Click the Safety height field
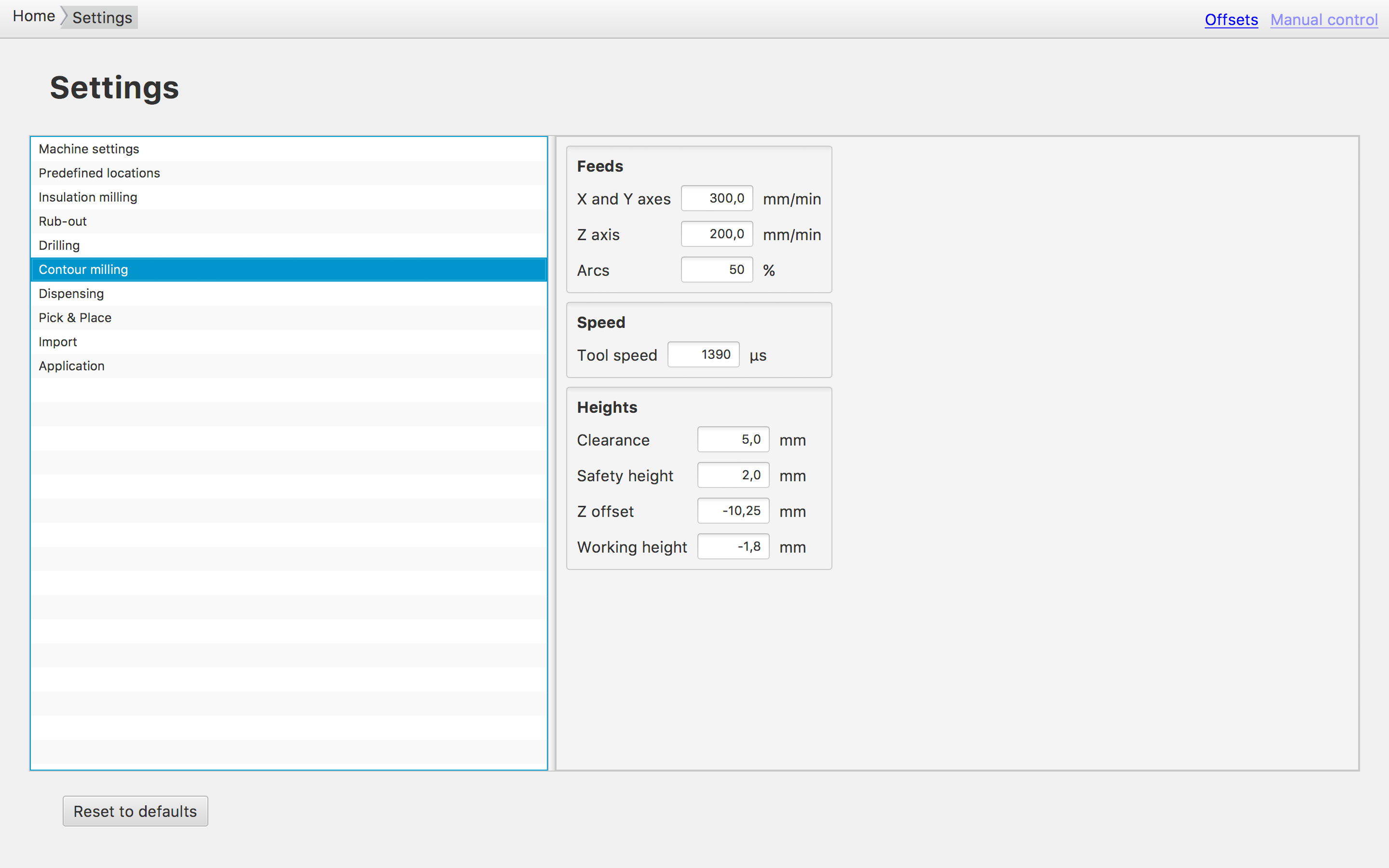The width and height of the screenshot is (1389, 868). click(733, 475)
